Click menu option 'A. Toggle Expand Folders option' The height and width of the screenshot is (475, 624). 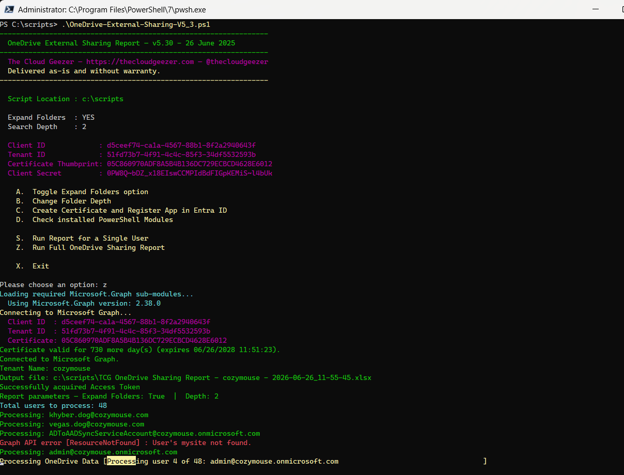pyautogui.click(x=82, y=192)
